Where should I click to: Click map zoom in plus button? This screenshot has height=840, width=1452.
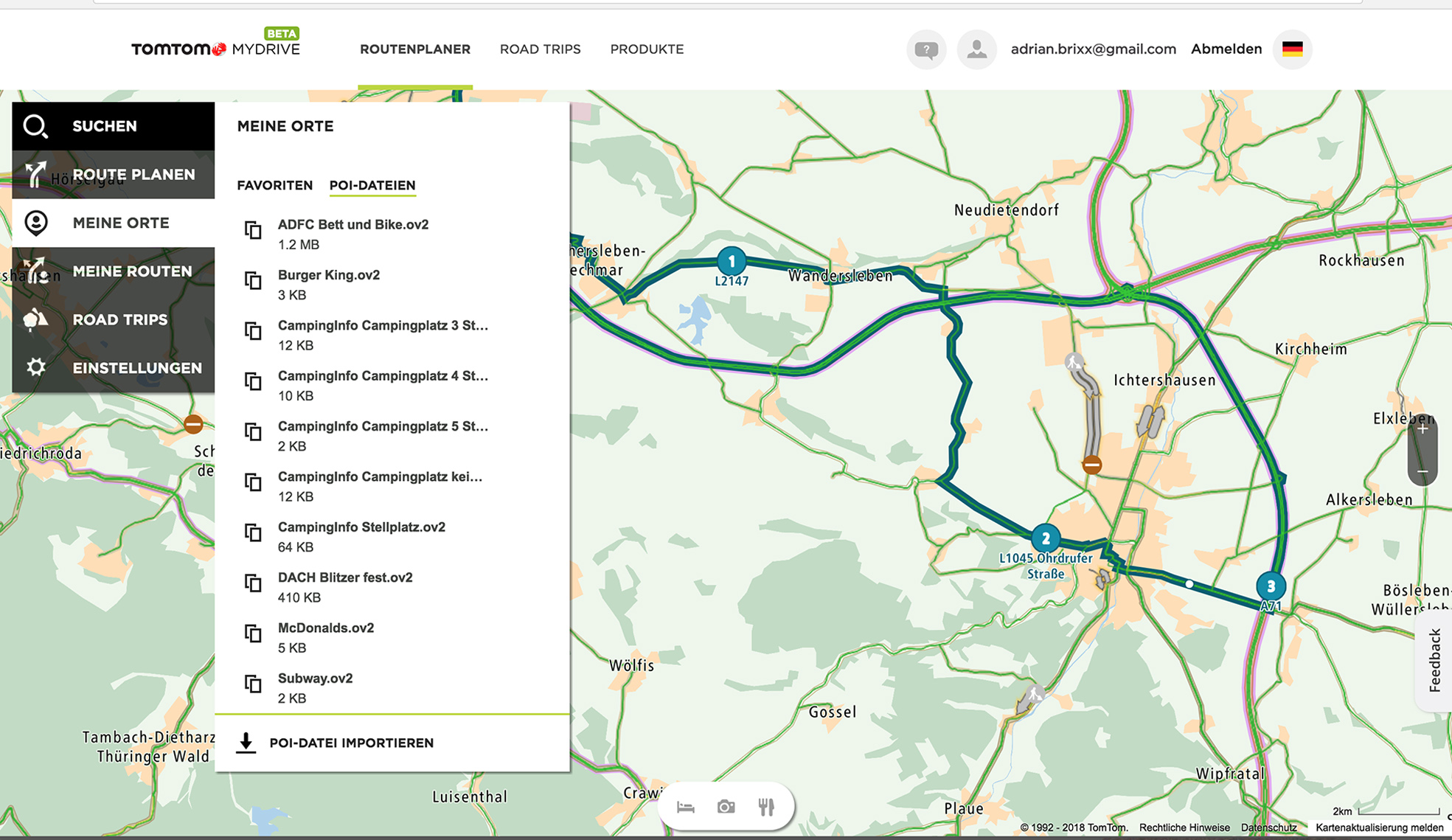pyautogui.click(x=1423, y=429)
